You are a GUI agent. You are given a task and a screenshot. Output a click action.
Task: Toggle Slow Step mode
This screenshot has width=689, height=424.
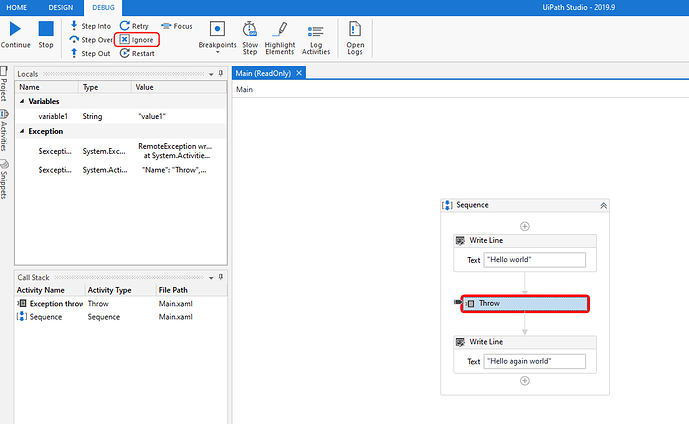250,38
